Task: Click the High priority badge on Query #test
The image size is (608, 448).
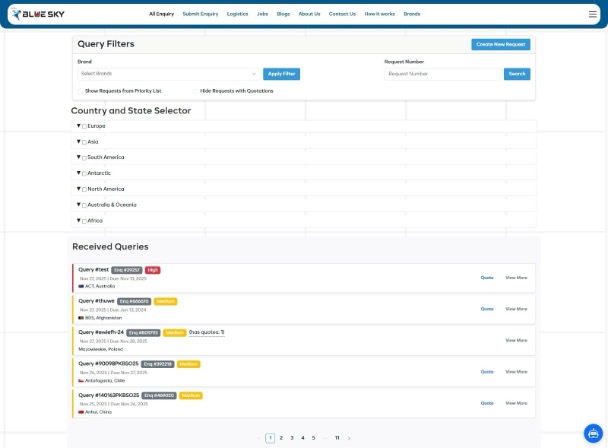Action: coord(153,269)
